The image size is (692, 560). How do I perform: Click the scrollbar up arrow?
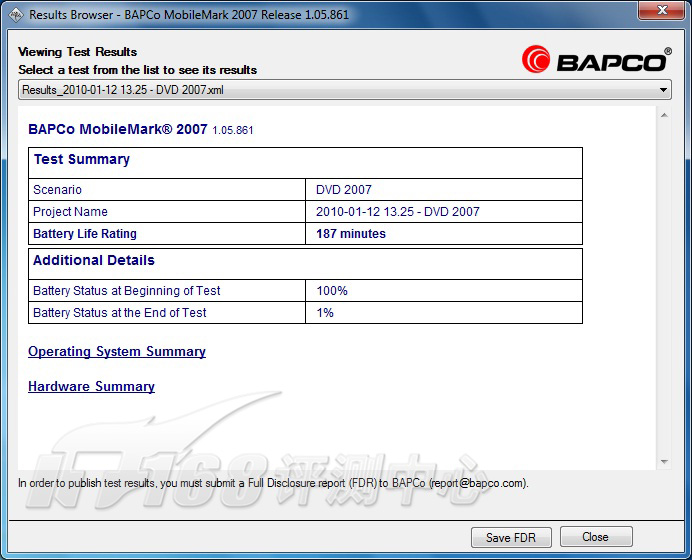coord(664,116)
